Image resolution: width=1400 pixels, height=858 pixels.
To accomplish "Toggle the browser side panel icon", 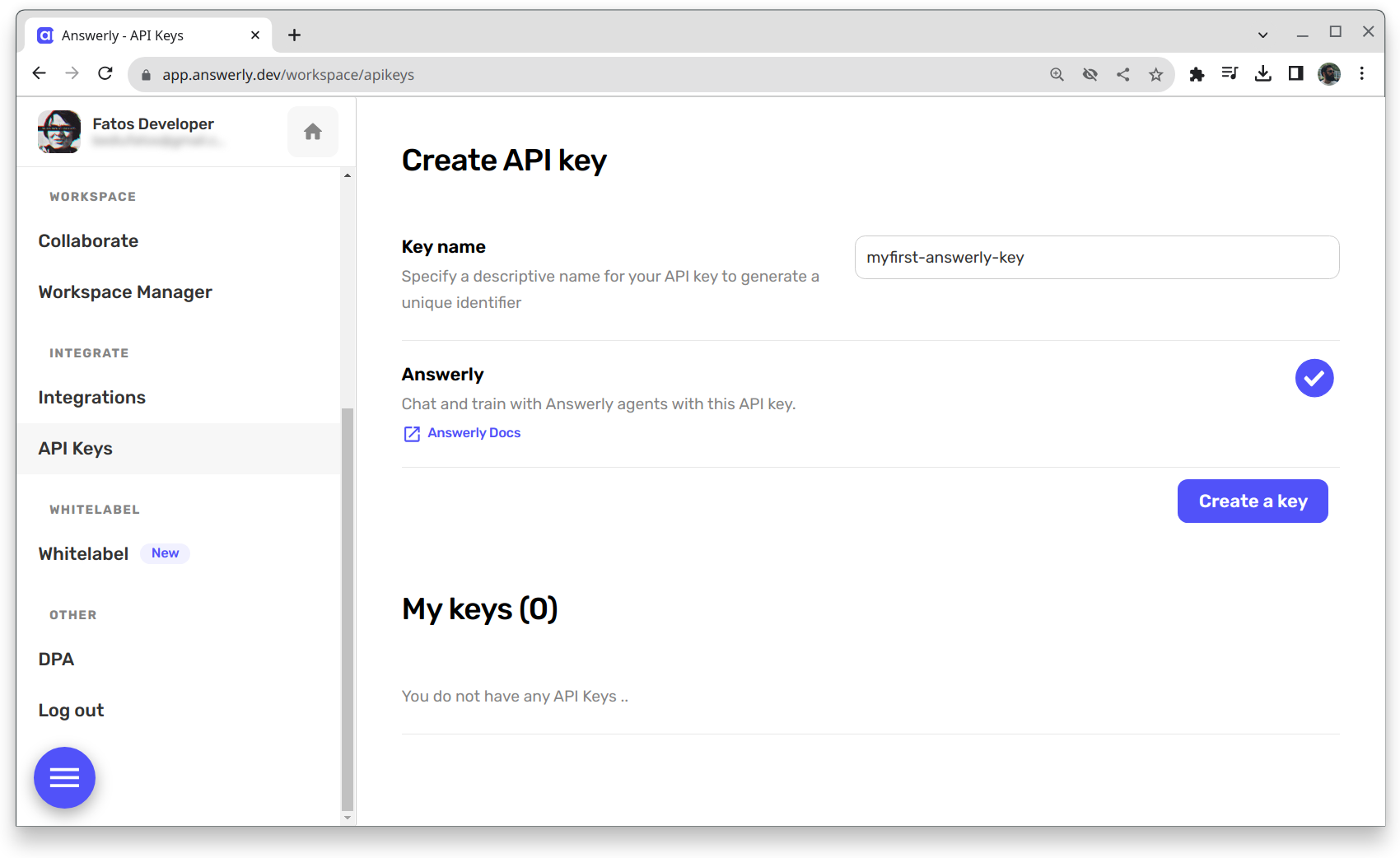I will point(1295,74).
